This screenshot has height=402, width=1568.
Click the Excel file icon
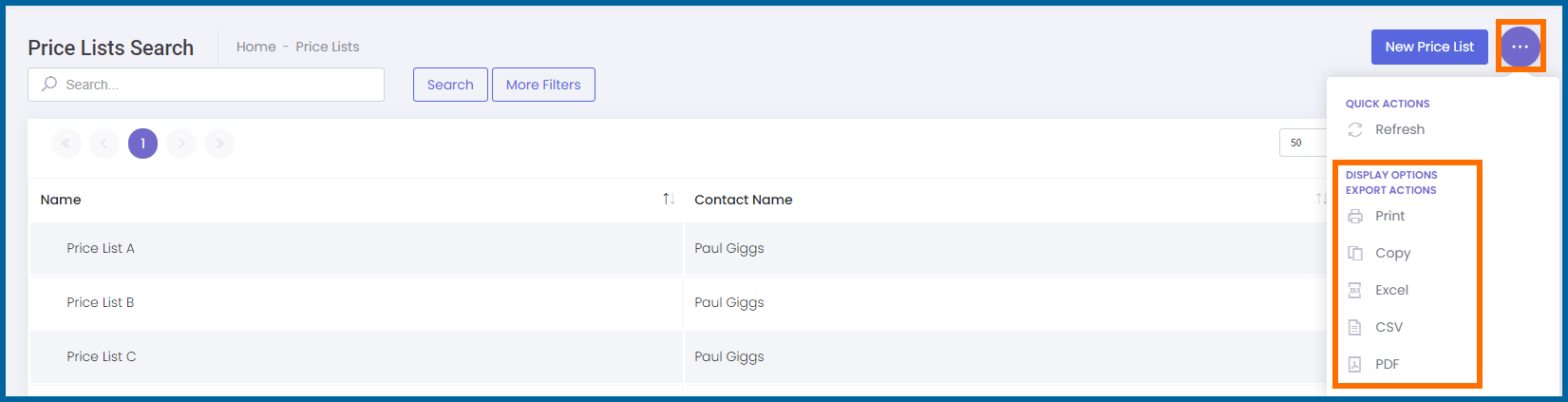click(x=1355, y=290)
